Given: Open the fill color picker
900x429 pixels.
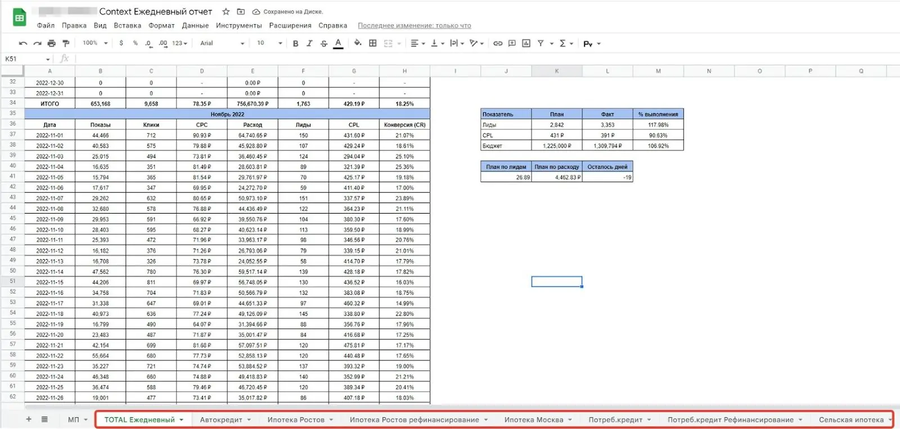Looking at the screenshot, I should click(x=358, y=43).
